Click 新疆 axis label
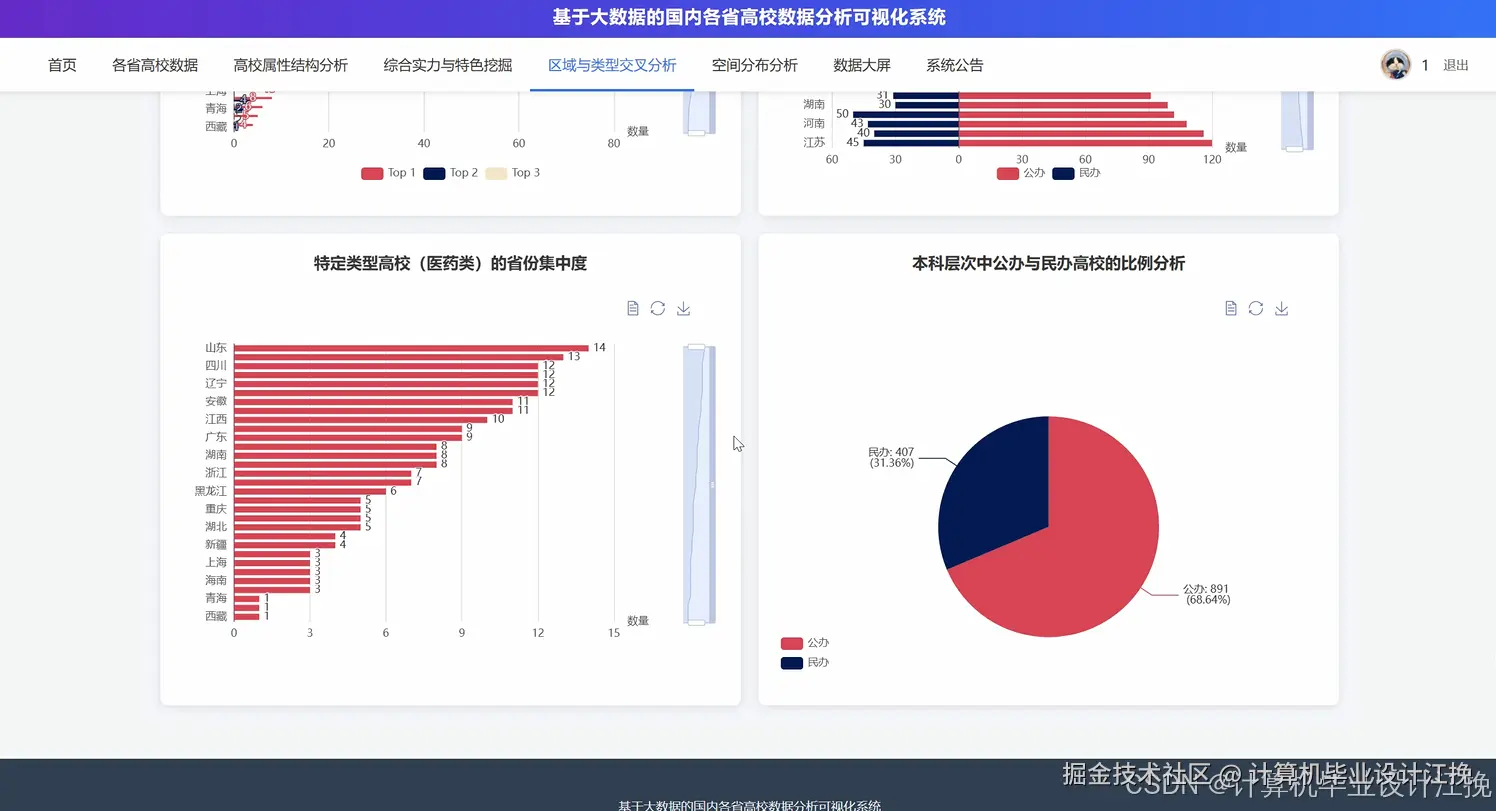Viewport: 1496px width, 811px height. tap(216, 545)
